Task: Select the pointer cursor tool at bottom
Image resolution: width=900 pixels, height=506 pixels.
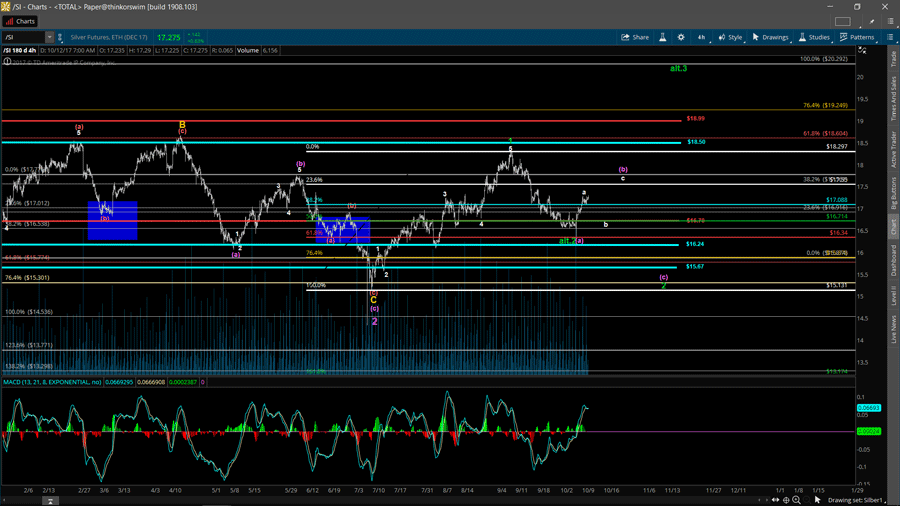Action: click(817, 500)
